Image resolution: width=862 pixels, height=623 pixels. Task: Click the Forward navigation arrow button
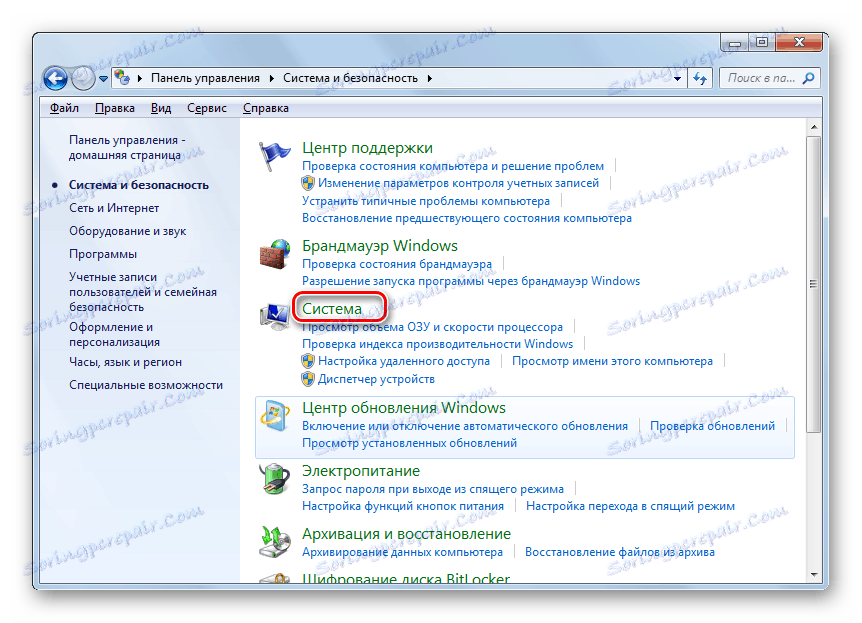(x=83, y=78)
